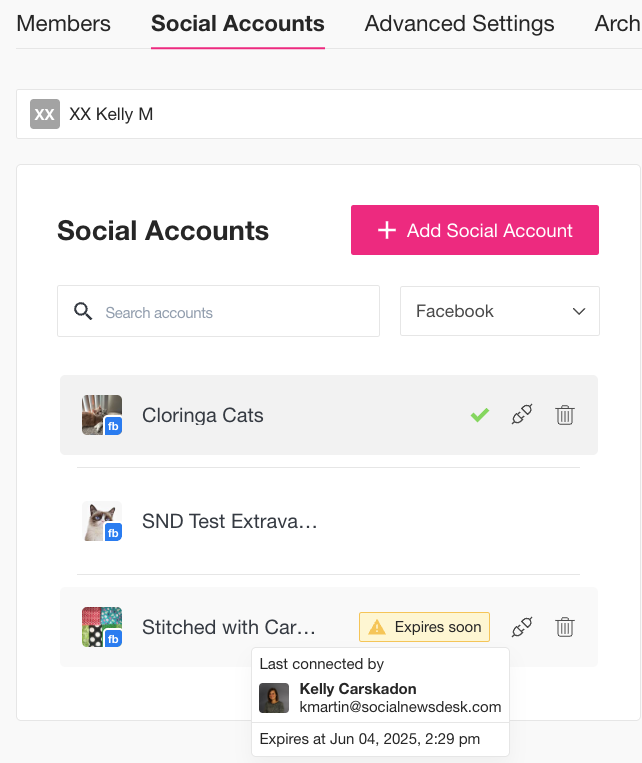Delete Stitched with Car… using trash icon
The image size is (642, 763).
point(565,627)
